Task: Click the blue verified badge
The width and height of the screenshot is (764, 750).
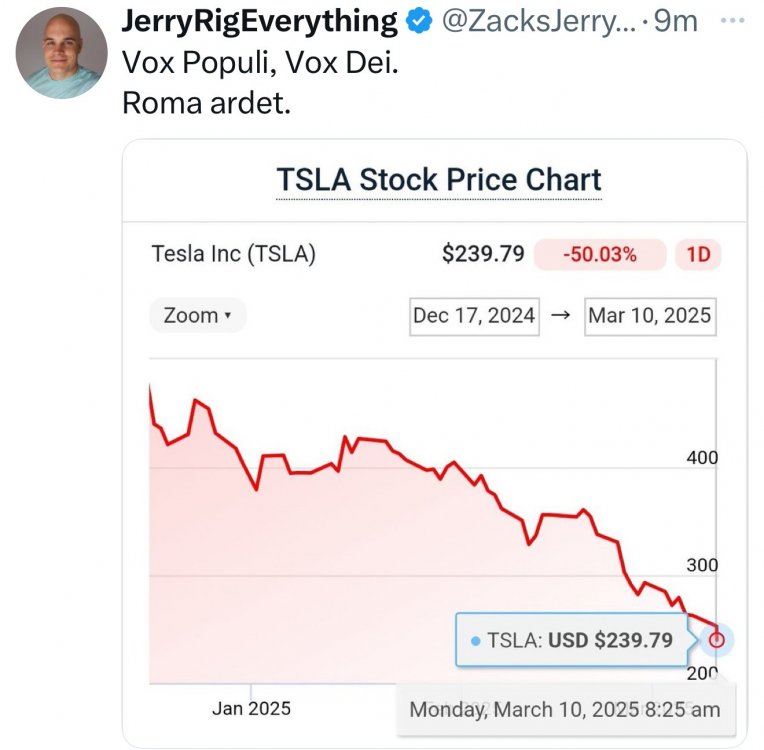Action: tap(420, 21)
